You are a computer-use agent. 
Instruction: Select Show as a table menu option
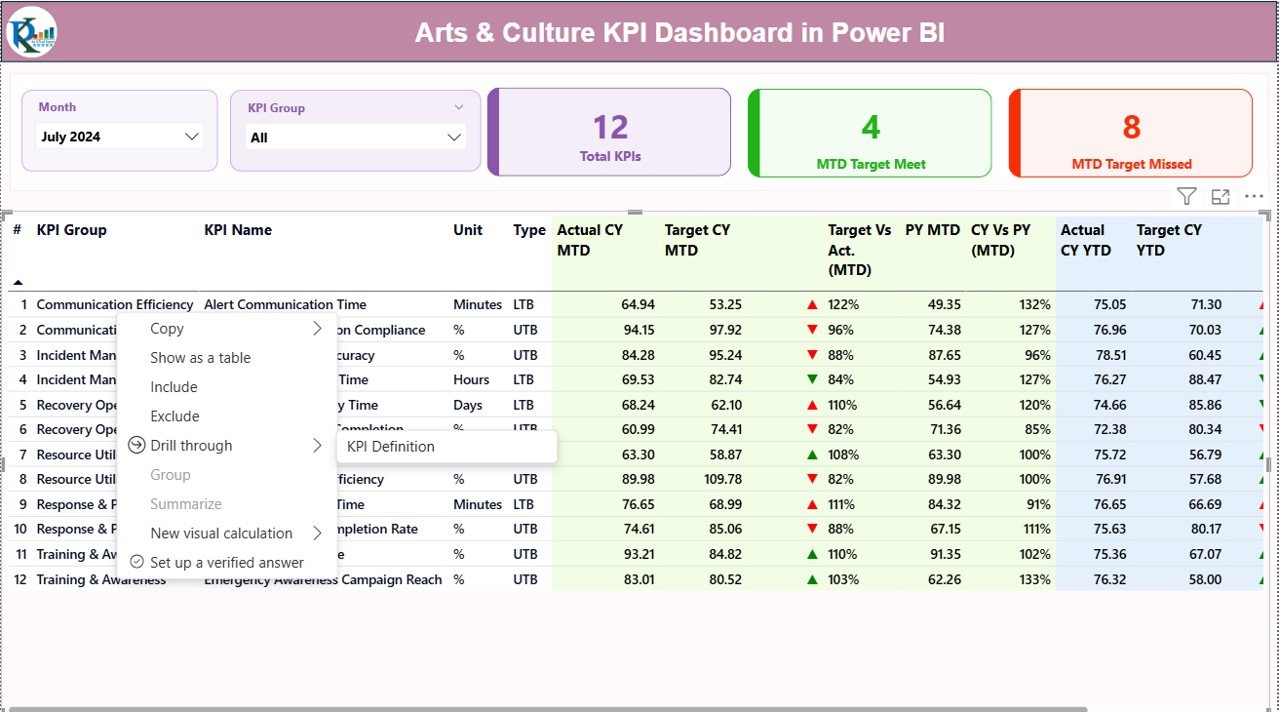coord(200,358)
